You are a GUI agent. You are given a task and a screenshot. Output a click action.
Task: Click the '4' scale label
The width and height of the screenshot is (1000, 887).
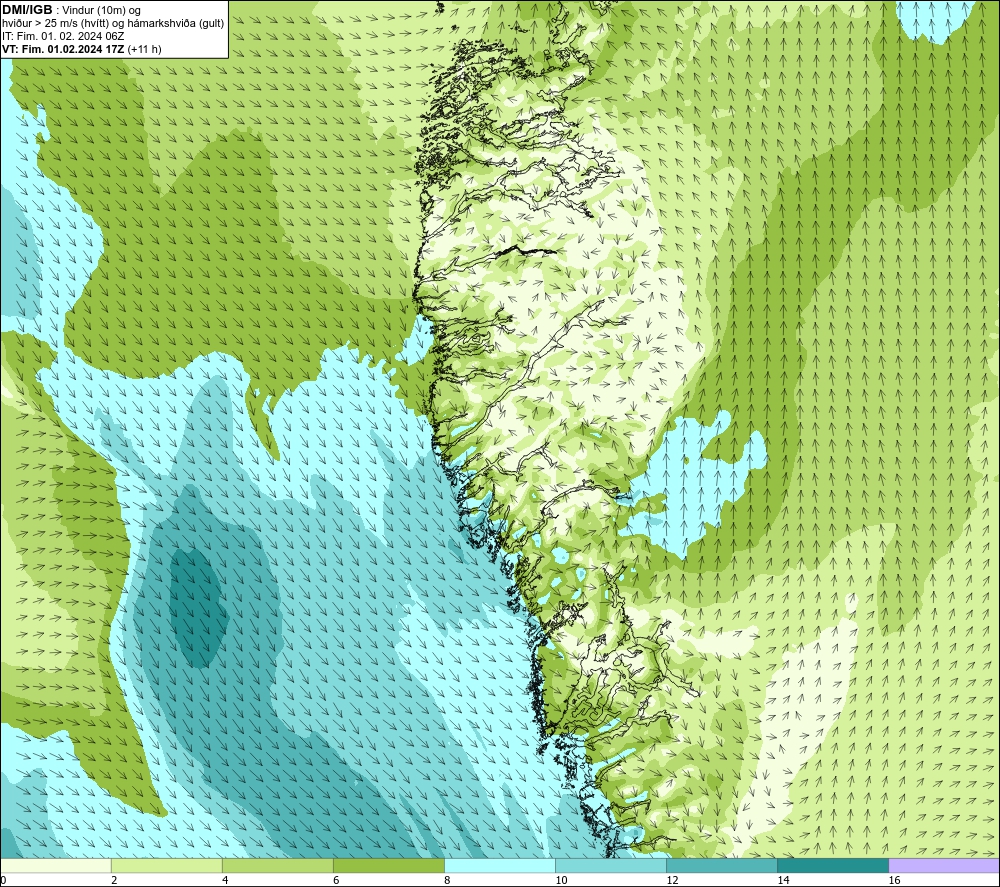(x=225, y=880)
